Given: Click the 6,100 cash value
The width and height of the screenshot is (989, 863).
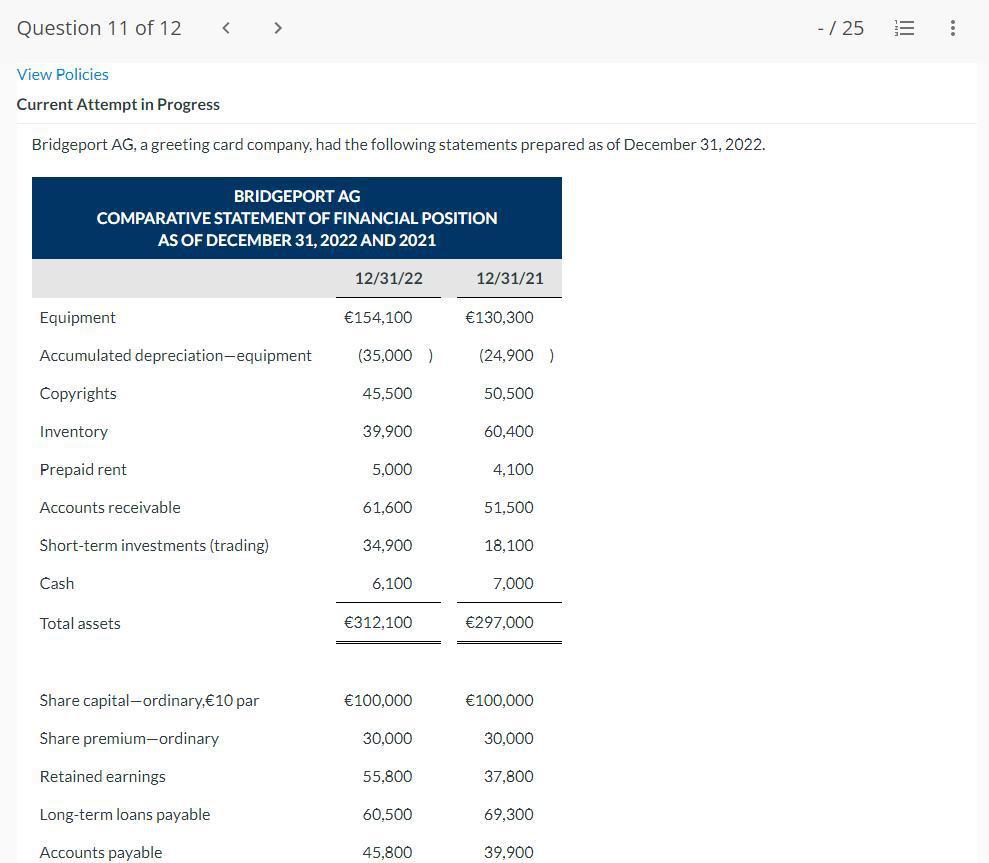Looking at the screenshot, I should pyautogui.click(x=392, y=584).
